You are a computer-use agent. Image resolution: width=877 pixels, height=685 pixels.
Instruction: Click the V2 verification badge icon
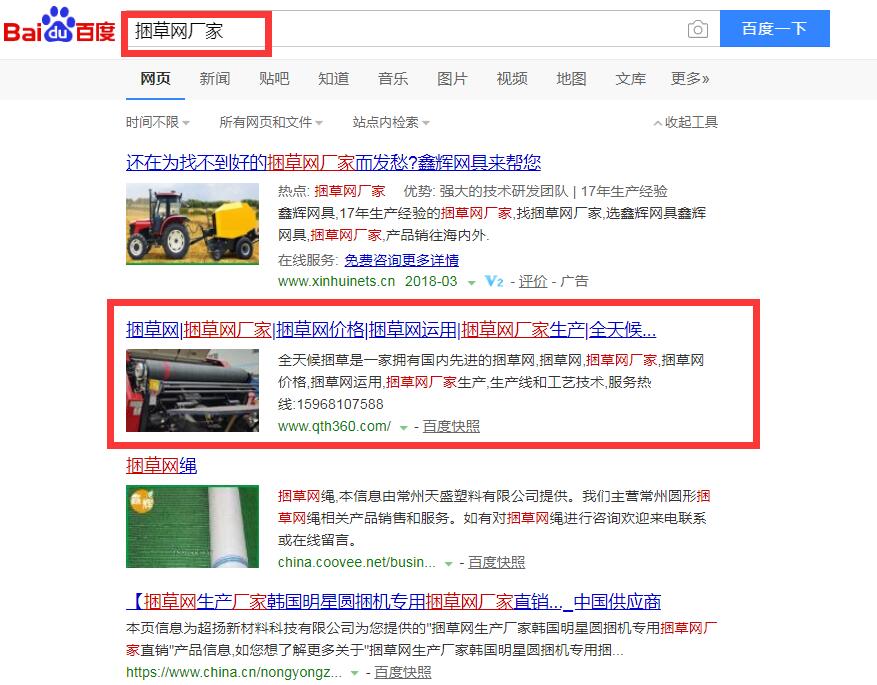(494, 281)
